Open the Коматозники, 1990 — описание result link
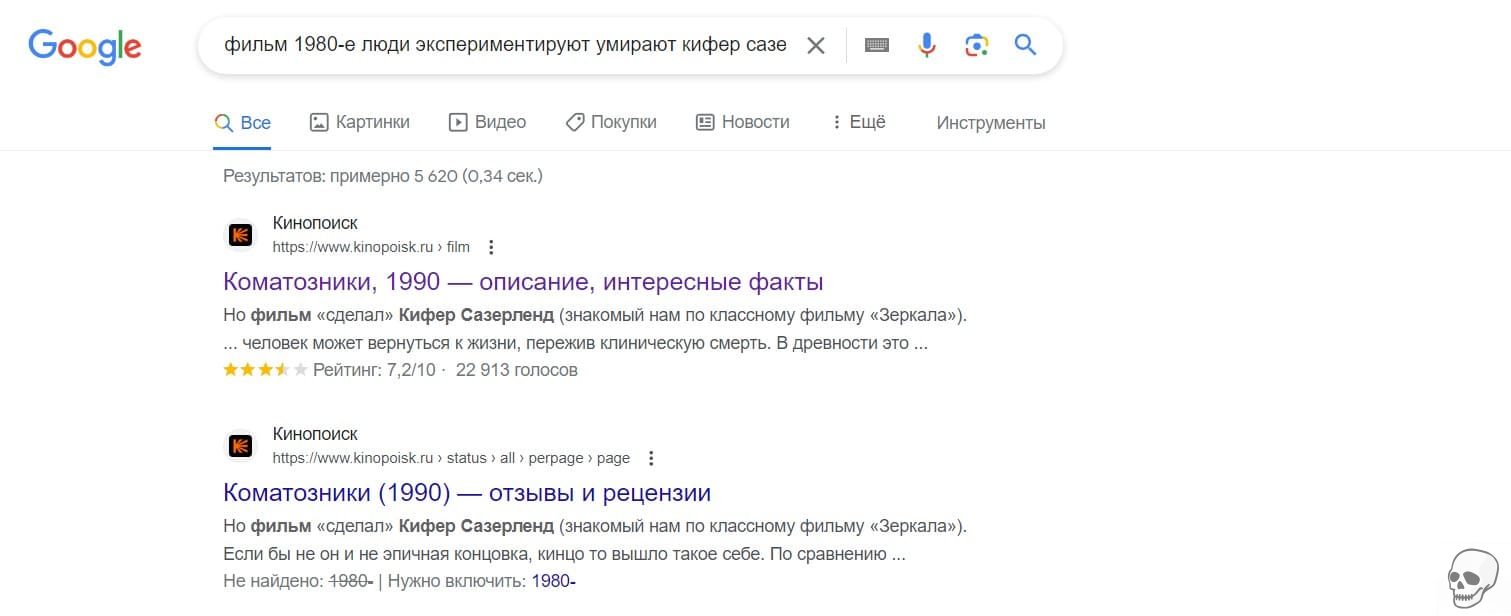Screen dimensions: 1511x616 click(x=523, y=281)
